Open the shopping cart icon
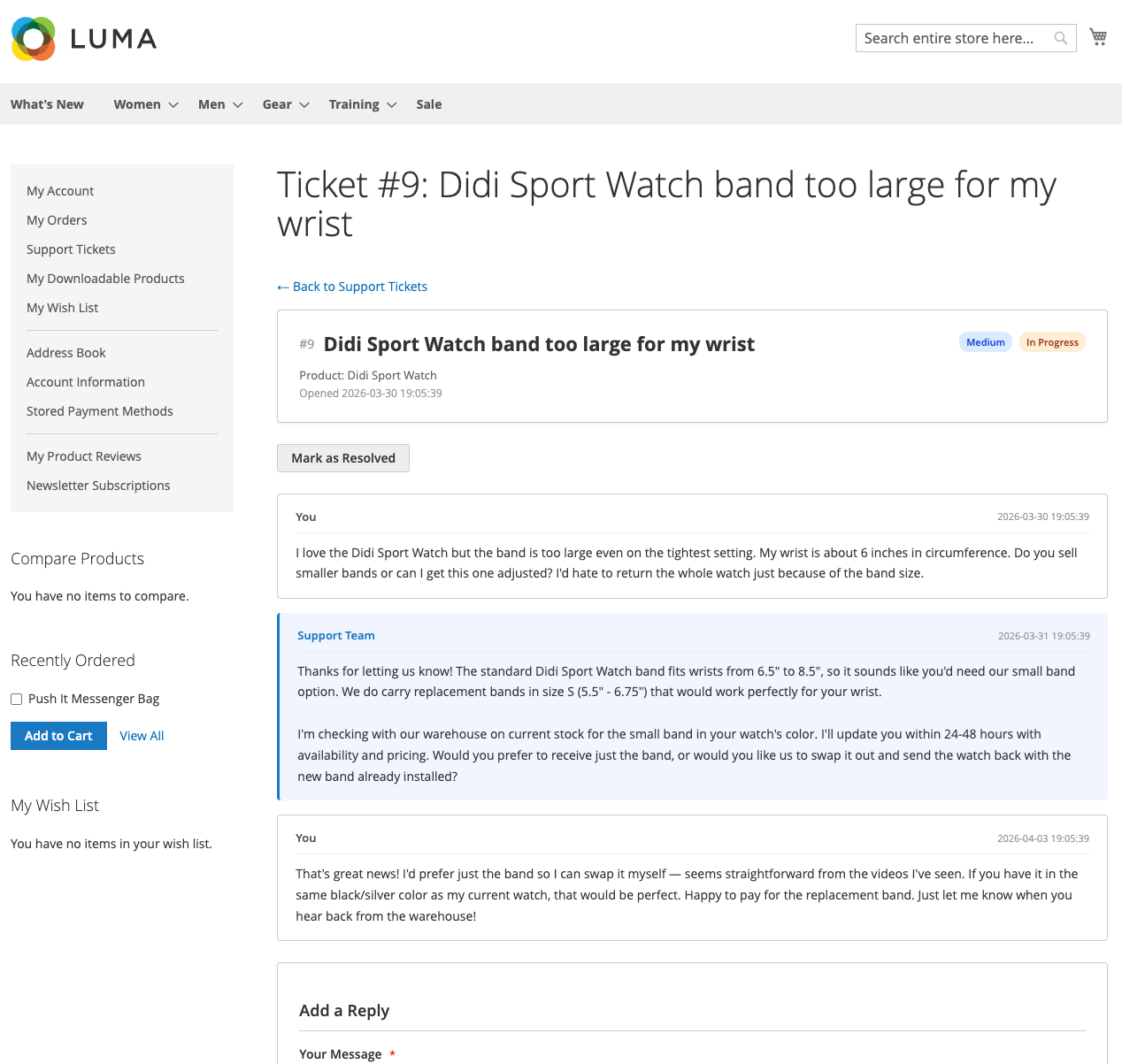 1098,37
